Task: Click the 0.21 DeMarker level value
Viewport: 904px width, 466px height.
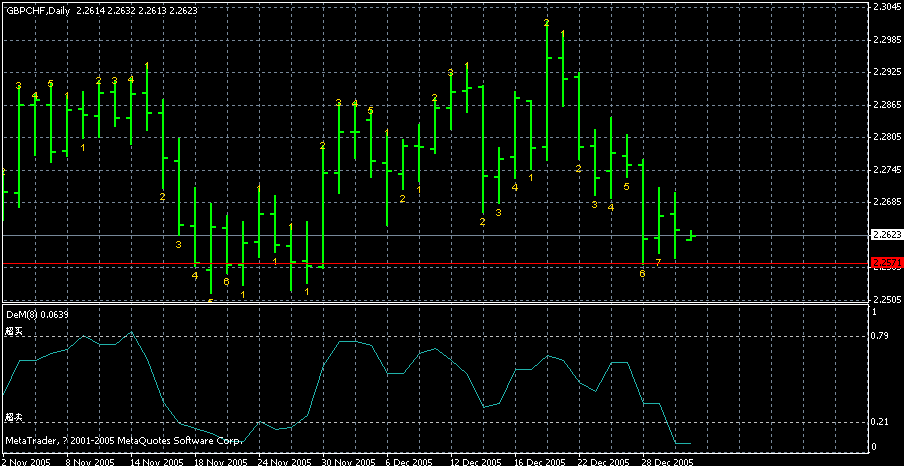Action: 881,422
